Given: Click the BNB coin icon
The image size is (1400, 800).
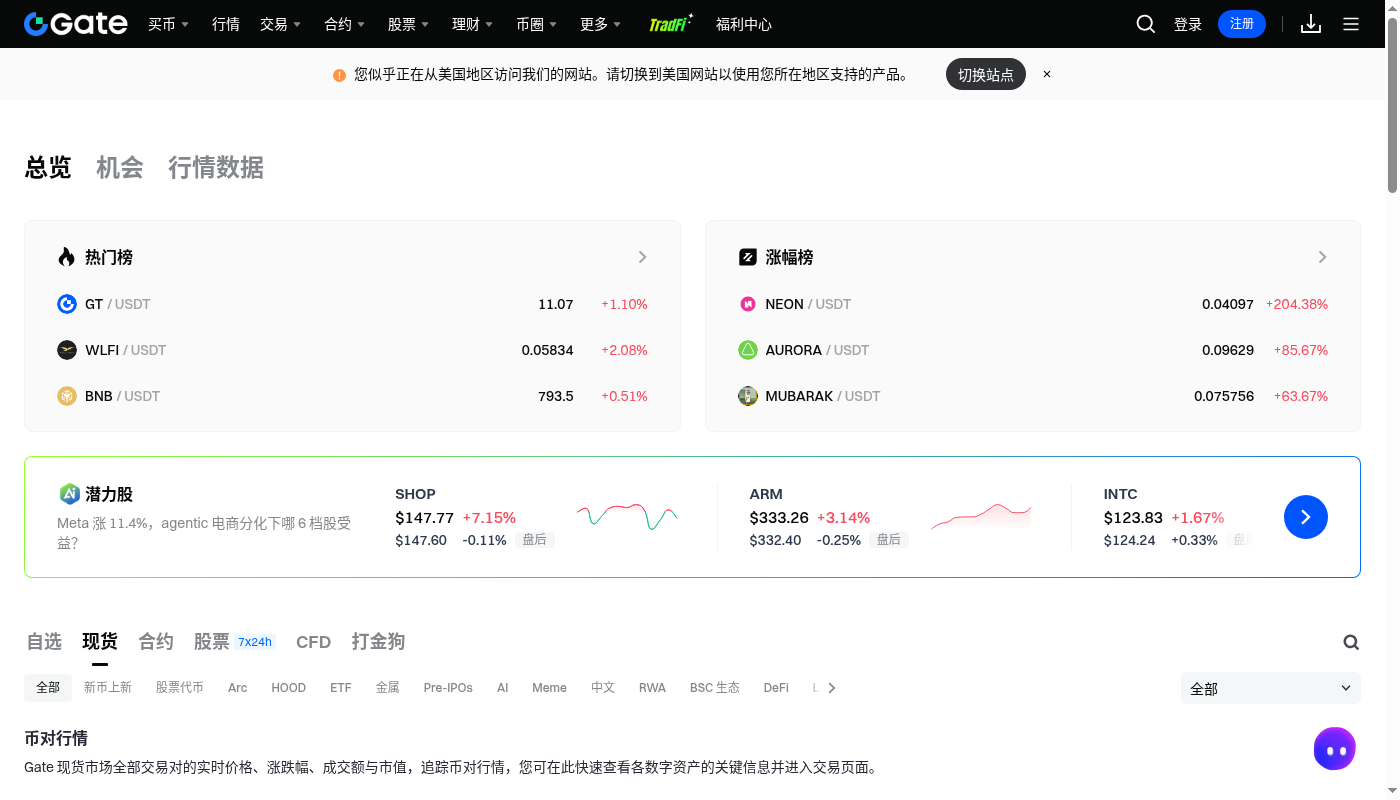Looking at the screenshot, I should click(x=67, y=396).
